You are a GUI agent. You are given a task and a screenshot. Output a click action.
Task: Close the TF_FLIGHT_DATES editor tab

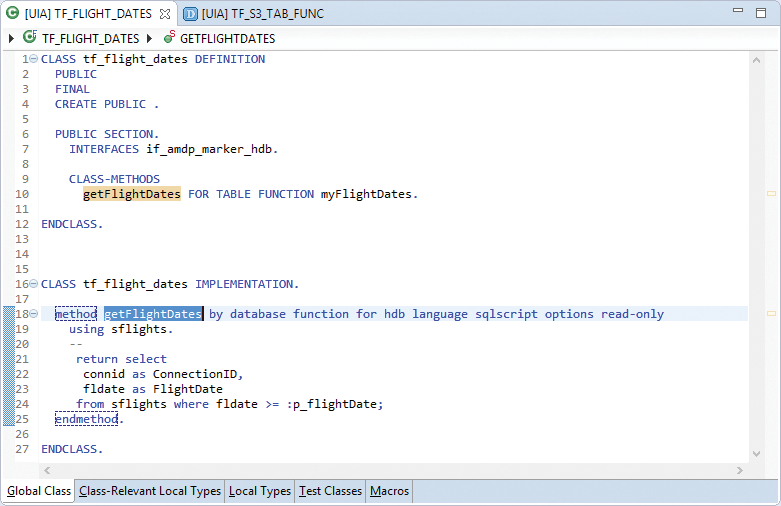click(165, 14)
